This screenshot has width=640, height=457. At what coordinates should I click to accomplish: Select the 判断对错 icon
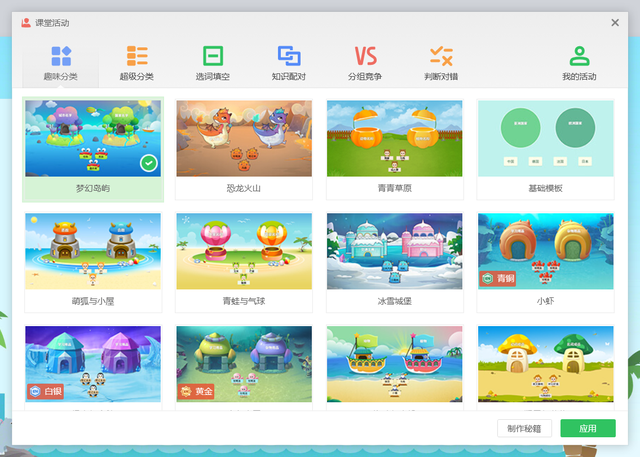(440, 56)
